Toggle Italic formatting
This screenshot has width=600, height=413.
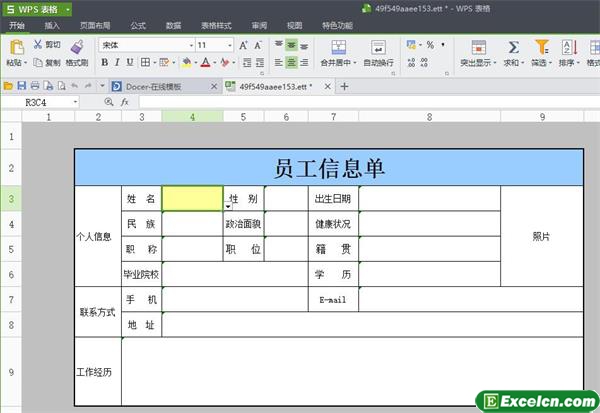(116, 62)
